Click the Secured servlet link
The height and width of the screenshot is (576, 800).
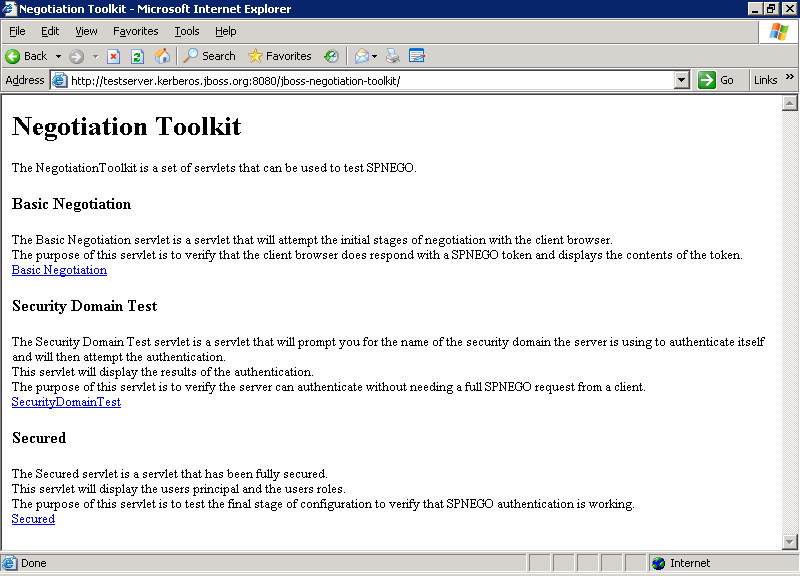click(33, 519)
